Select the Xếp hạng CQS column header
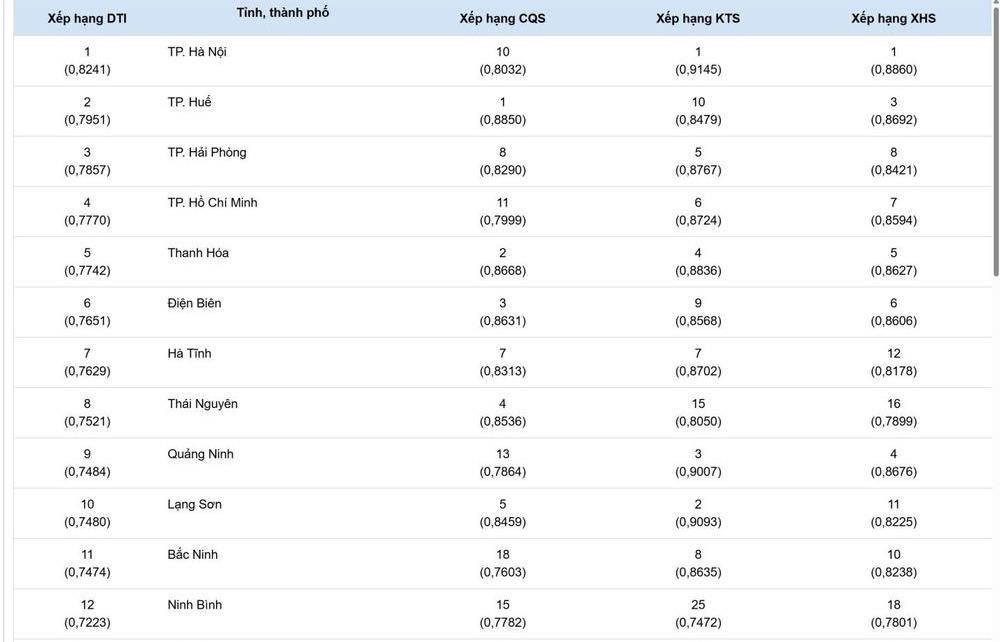 502,18
